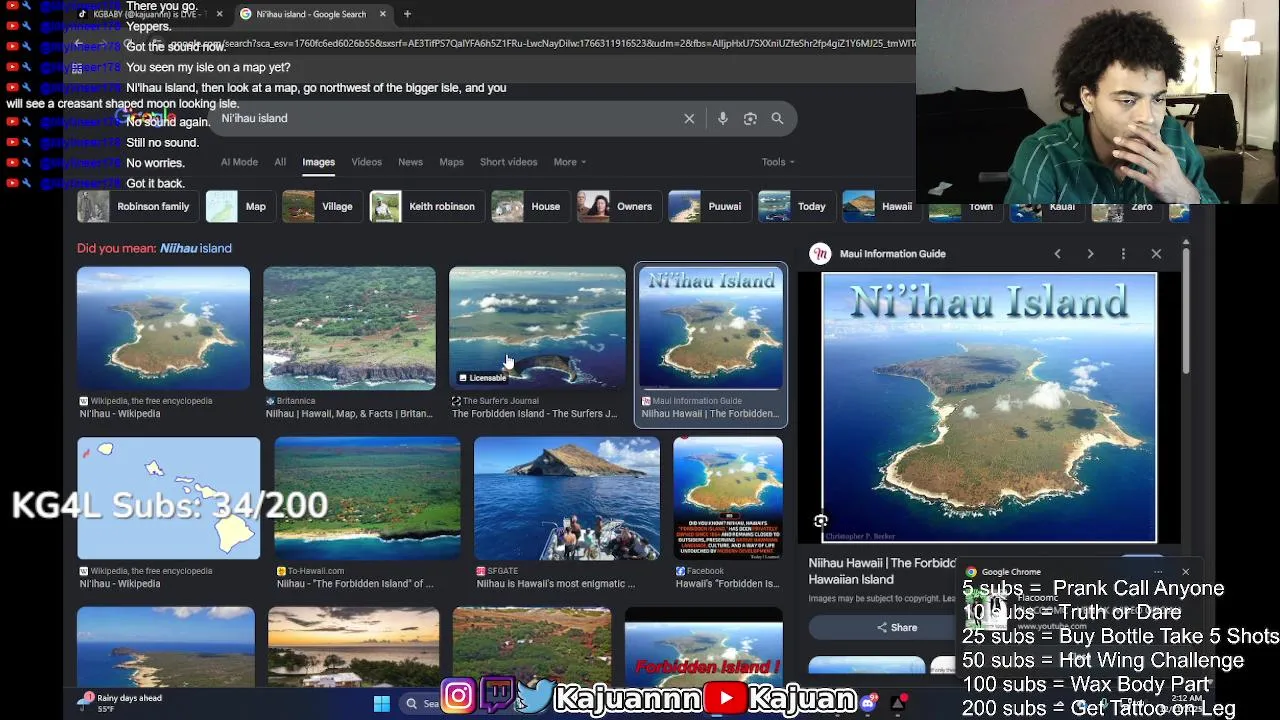This screenshot has width=1280, height=720.
Task: Switch to the Videos tab
Action: [366, 162]
